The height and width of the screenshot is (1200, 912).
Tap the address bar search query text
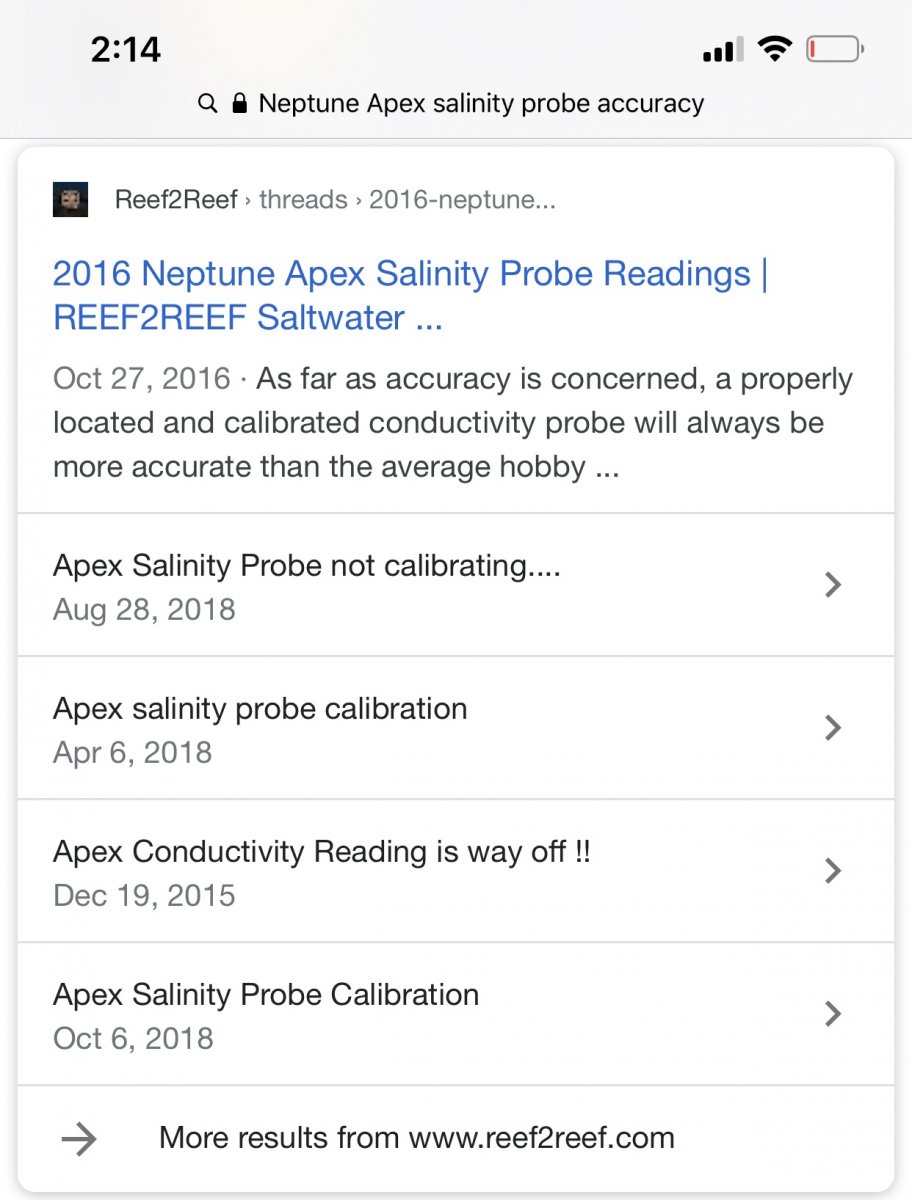(x=481, y=103)
